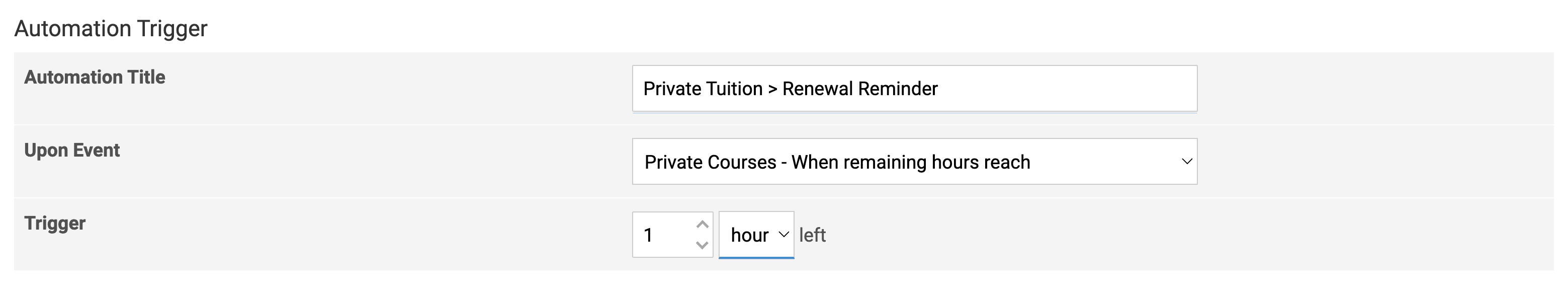The height and width of the screenshot is (289, 1568).
Task: Place cursor on "Private Tuition" in title field
Action: coord(703,89)
